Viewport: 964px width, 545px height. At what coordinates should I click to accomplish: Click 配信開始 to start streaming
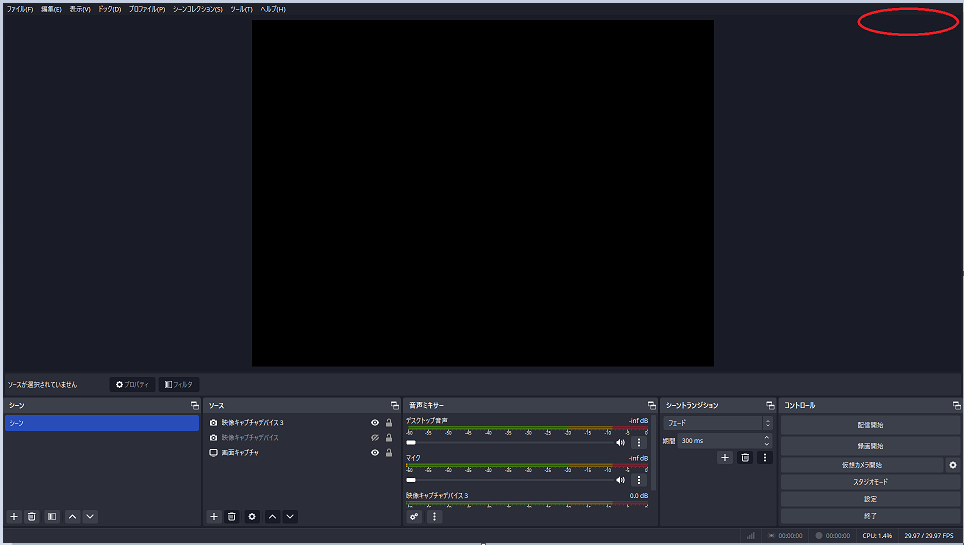pos(870,425)
